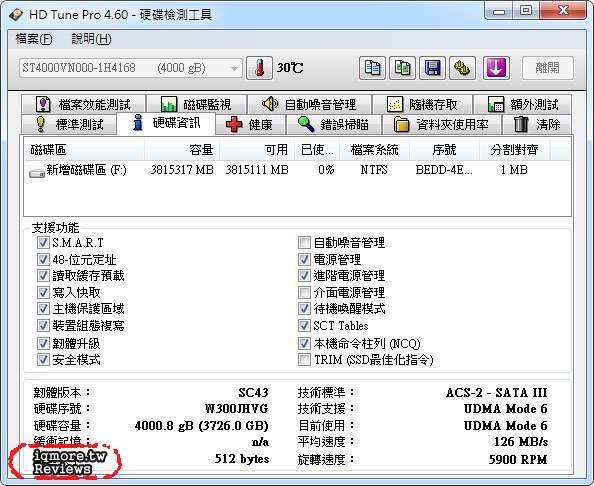Click the 離開 exit button

tap(548, 68)
